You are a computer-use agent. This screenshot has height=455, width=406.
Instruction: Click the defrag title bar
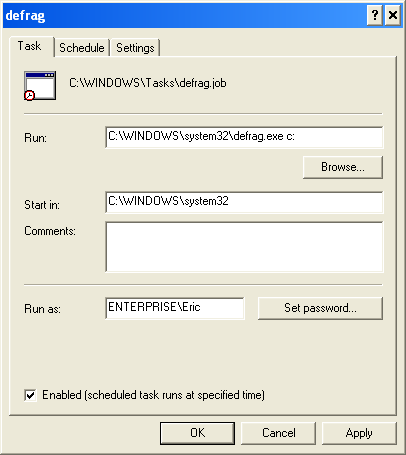click(185, 15)
